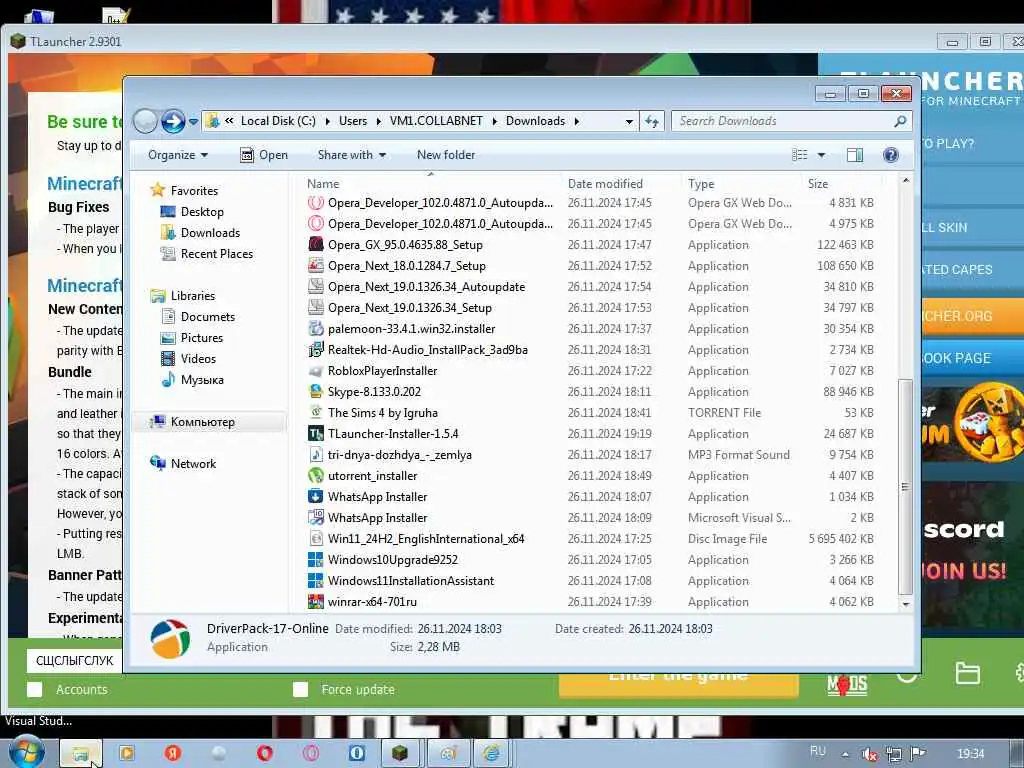The image size is (1024, 768).
Task: Click the muted volume tray icon
Action: pyautogui.click(x=869, y=754)
